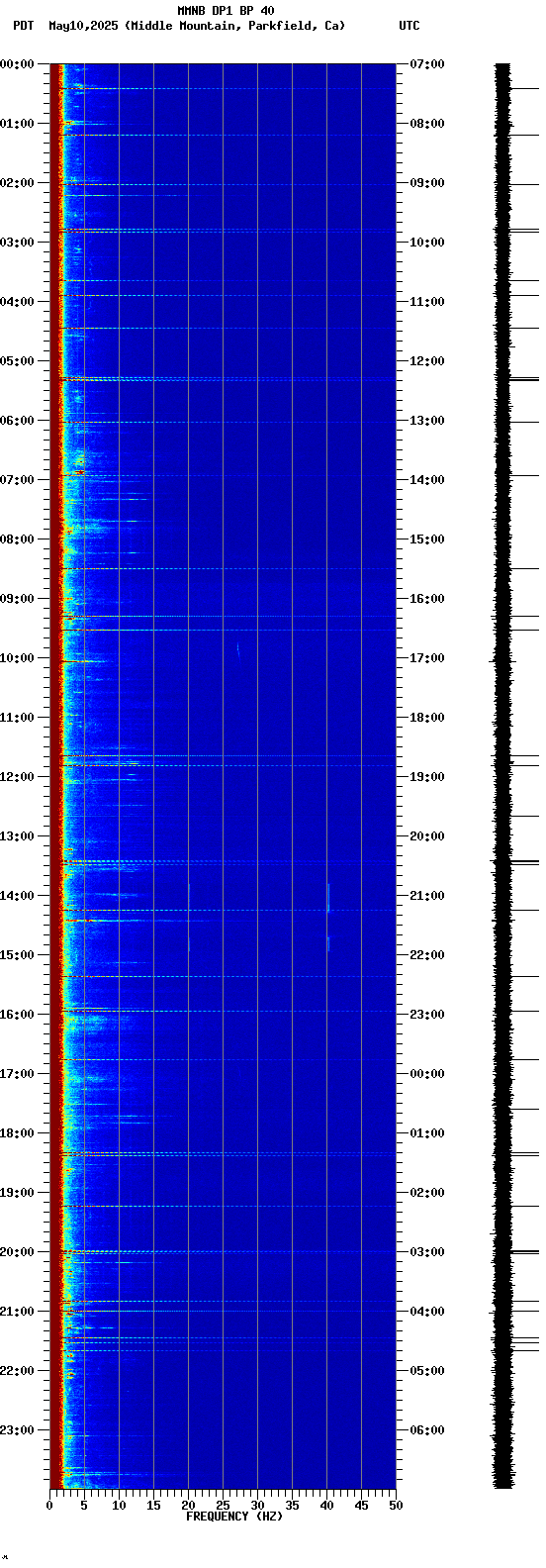Click the station name 'Middle Mountain, Parkfield, Ca'

(235, 26)
